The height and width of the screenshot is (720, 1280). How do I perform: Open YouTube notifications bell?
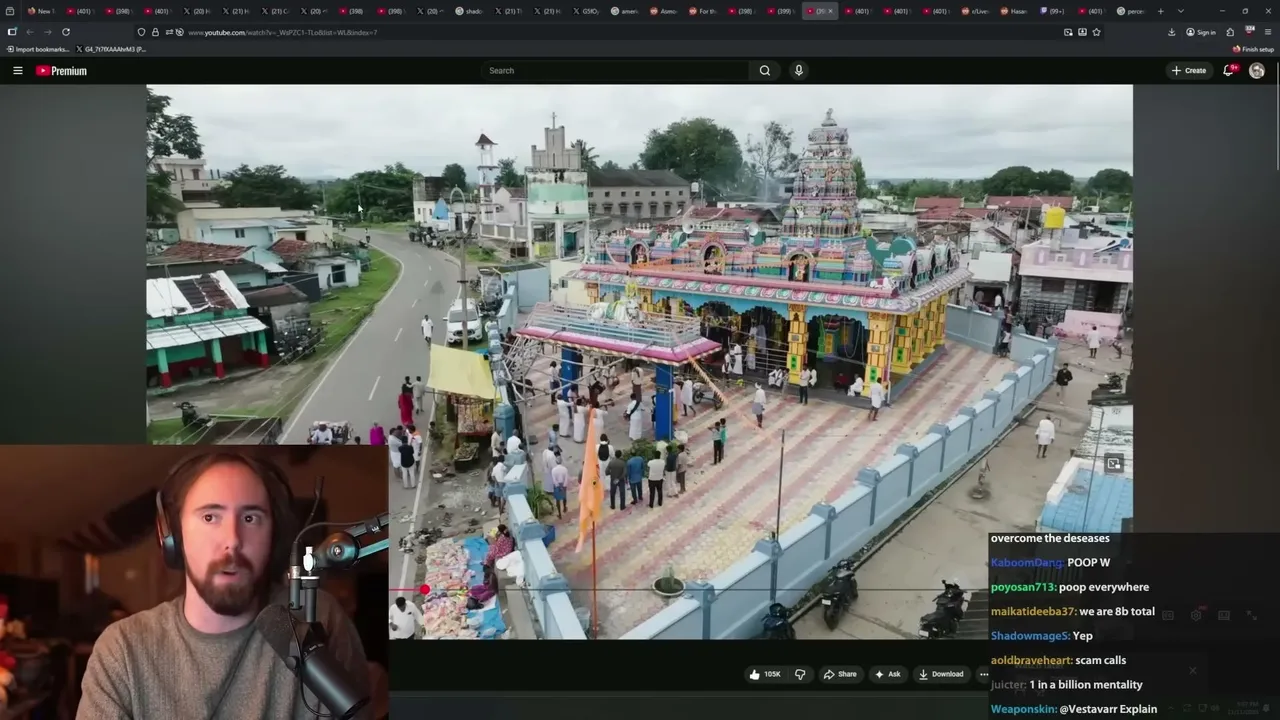click(1228, 71)
